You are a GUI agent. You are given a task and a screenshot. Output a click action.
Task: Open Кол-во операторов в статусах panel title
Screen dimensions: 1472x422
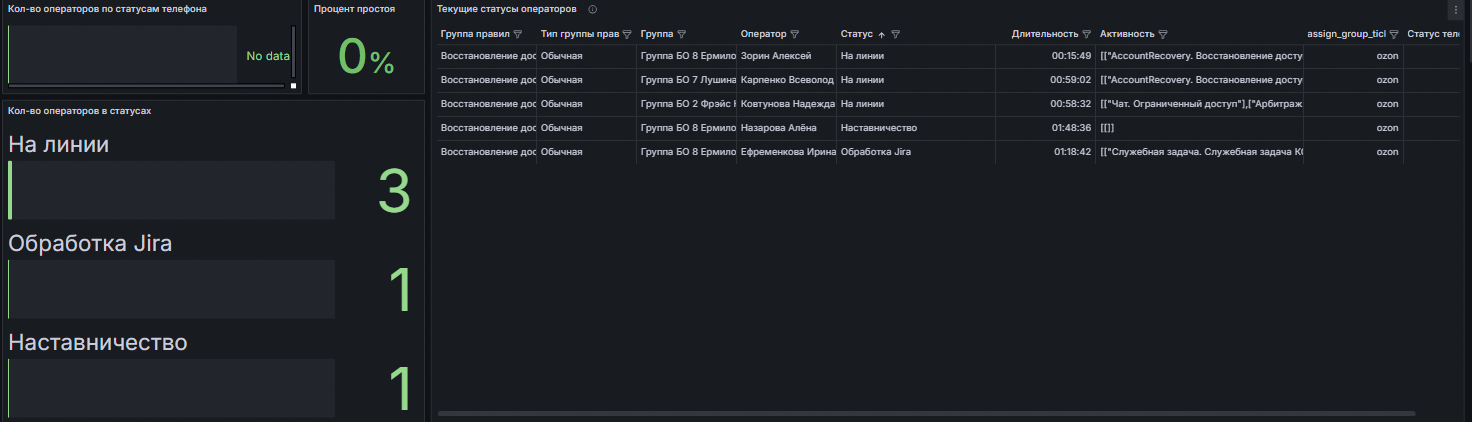80,110
